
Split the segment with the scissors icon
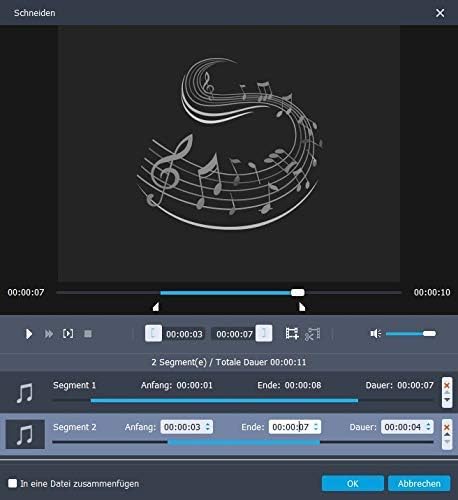312,334
